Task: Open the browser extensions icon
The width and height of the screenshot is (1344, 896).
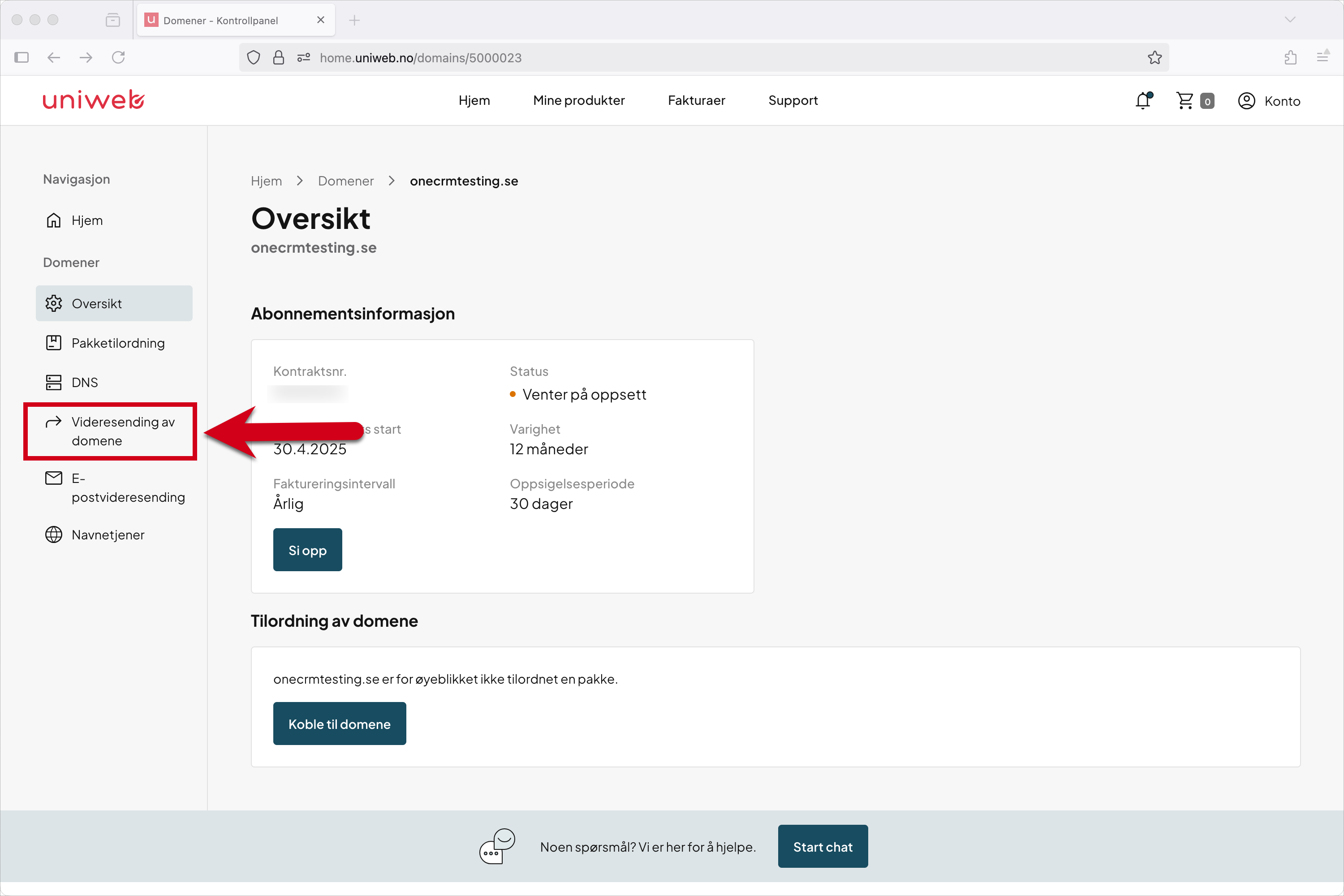Action: click(x=1290, y=58)
